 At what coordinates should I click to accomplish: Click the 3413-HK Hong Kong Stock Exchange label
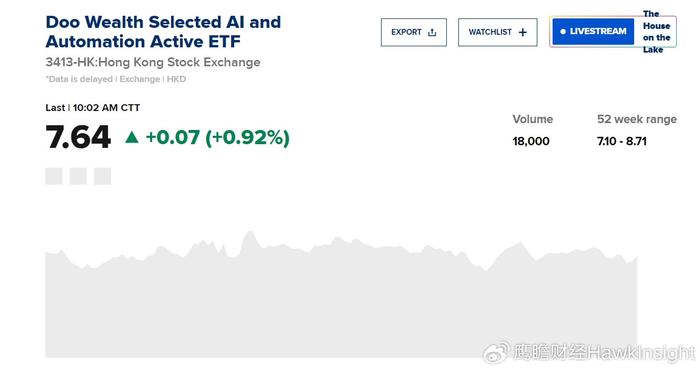[x=153, y=62]
